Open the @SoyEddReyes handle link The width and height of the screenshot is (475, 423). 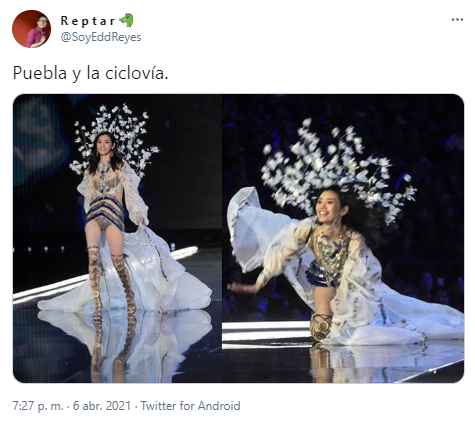[x=101, y=37]
